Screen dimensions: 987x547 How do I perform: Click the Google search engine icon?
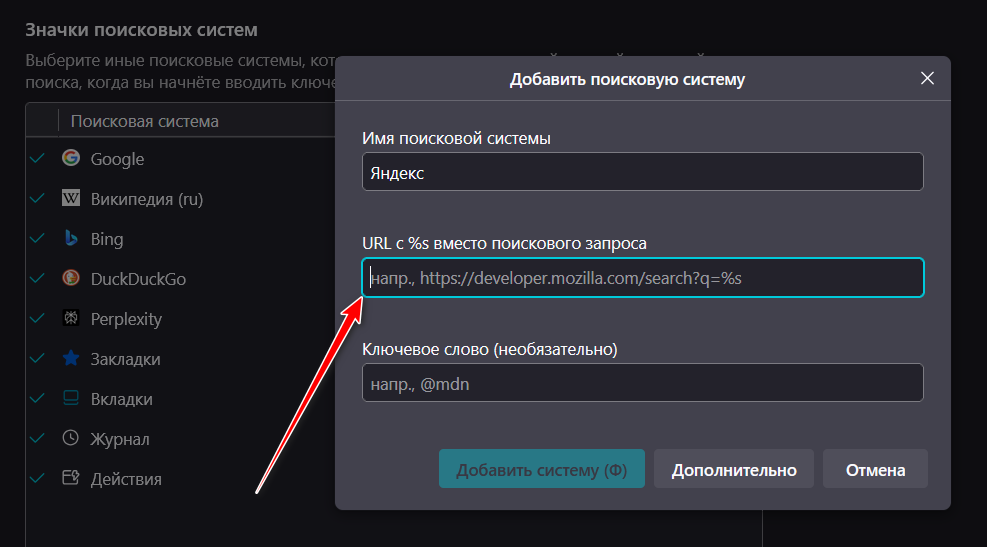[70, 158]
